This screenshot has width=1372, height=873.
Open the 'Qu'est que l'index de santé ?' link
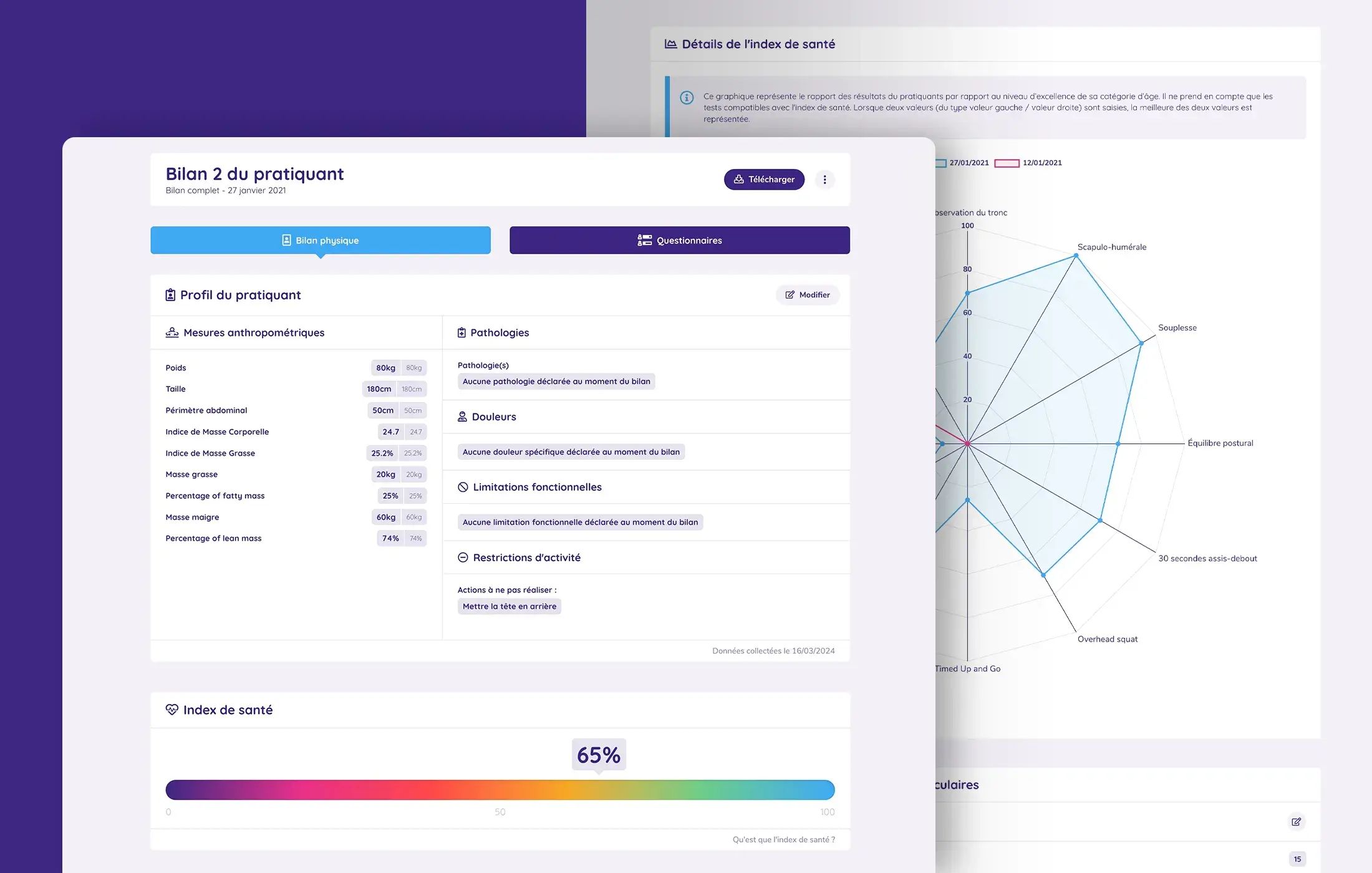click(x=784, y=839)
